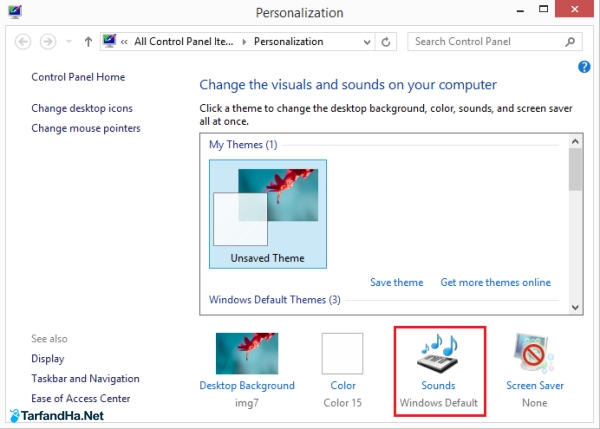The image size is (600, 429).
Task: Open Display under See also
Action: pos(48,359)
